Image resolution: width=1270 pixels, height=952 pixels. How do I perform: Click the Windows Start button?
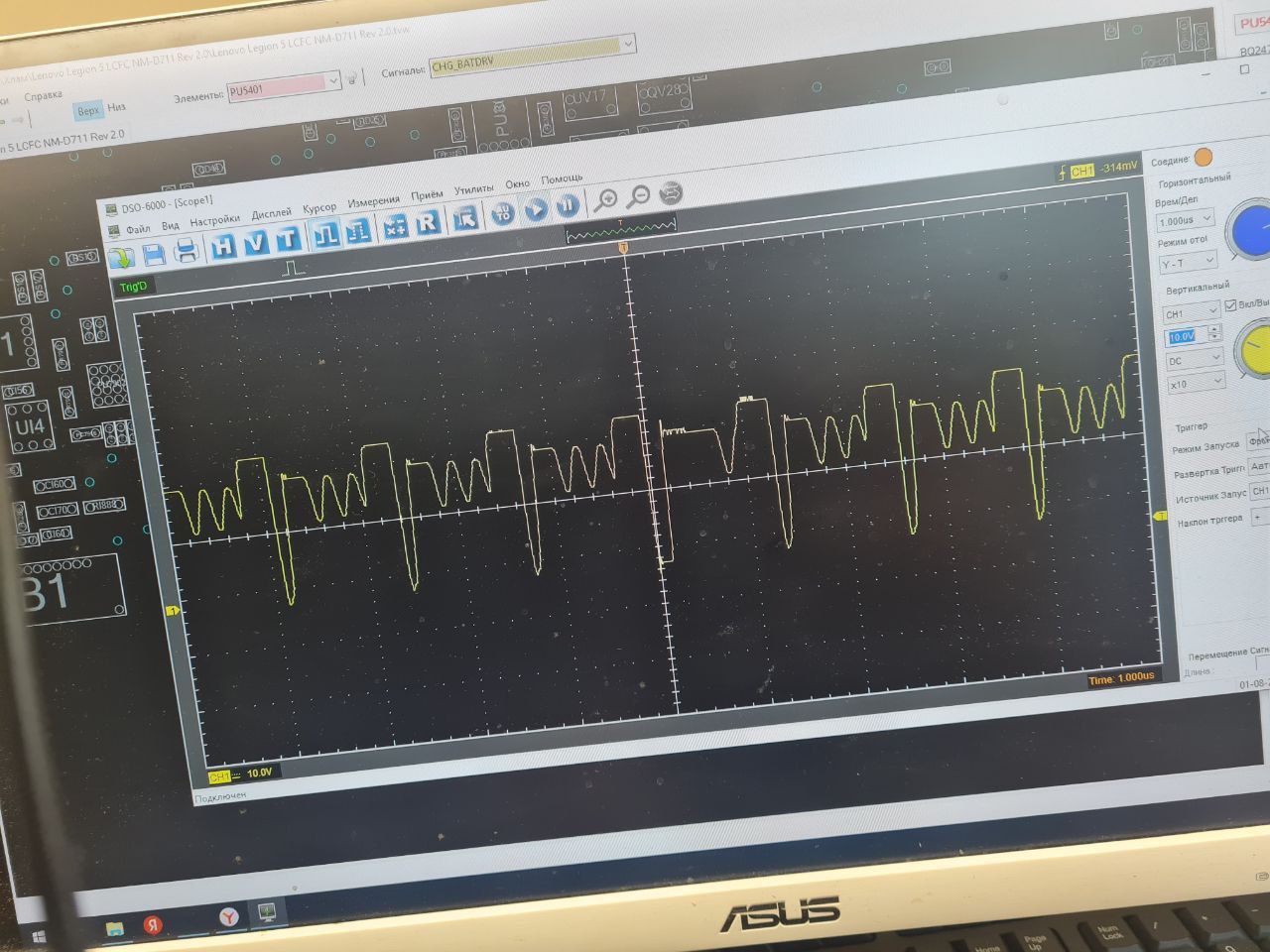click(37, 935)
